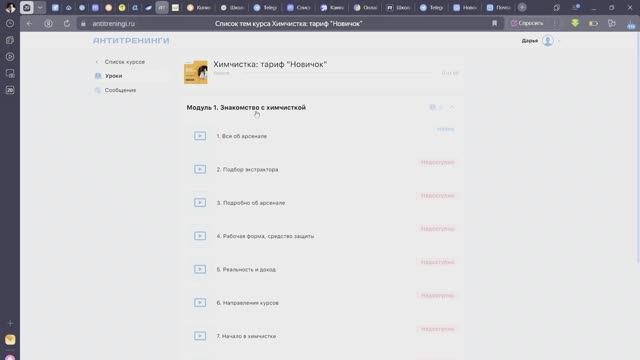The image size is (640, 360).
Task: Bookmark this page via the bookmark icon
Action: [x=494, y=23]
